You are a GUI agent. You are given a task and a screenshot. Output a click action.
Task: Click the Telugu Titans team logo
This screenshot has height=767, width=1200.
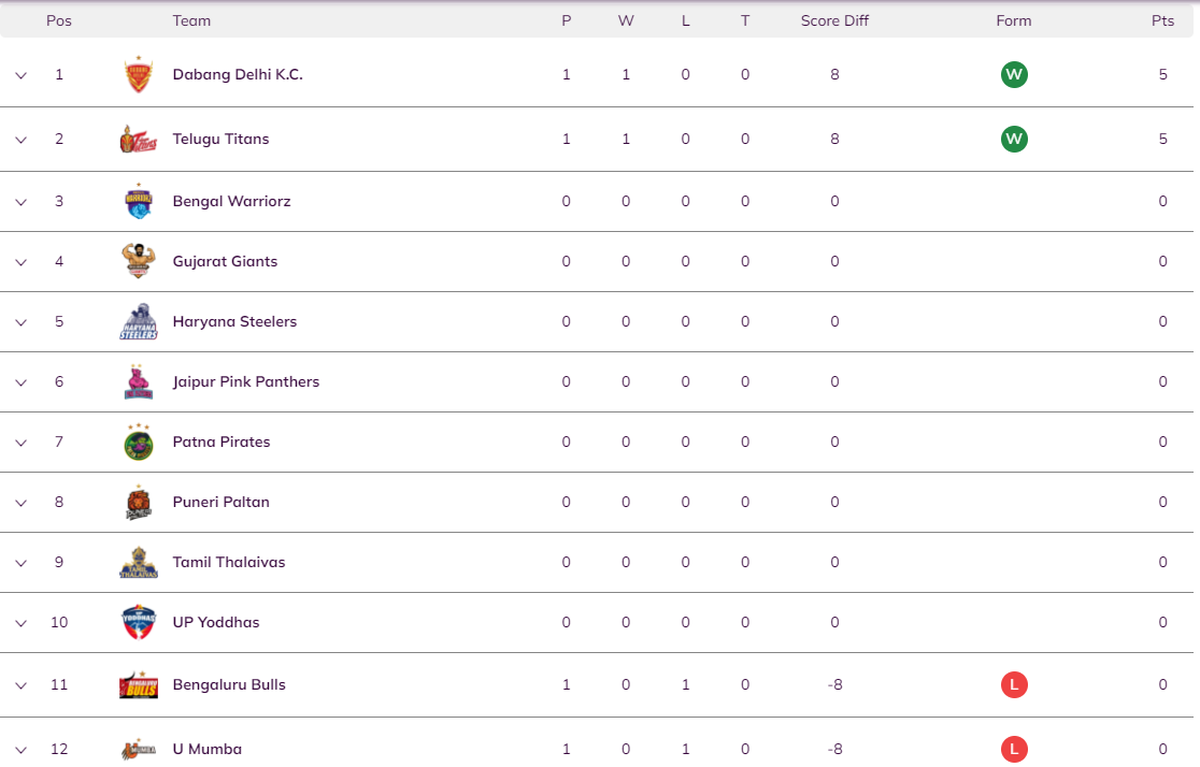coord(138,139)
